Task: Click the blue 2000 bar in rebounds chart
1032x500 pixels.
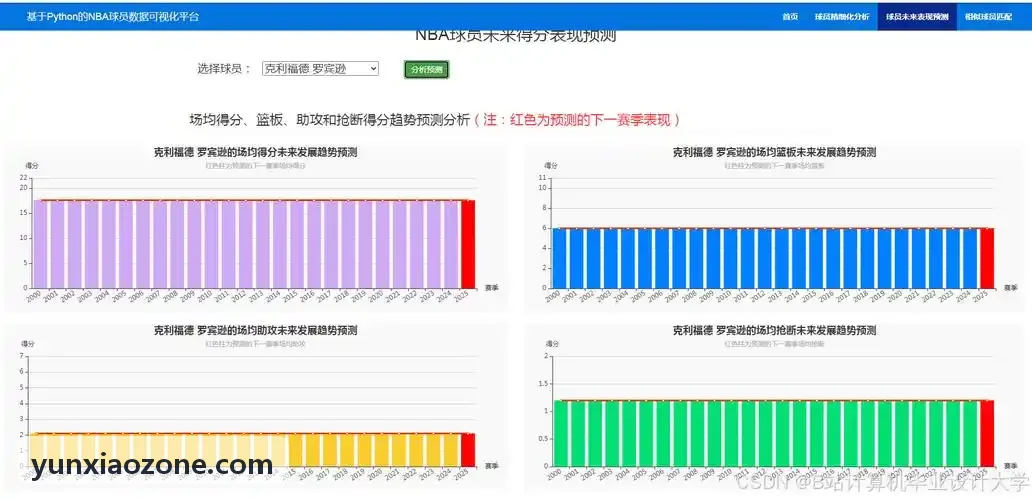Action: pos(559,258)
